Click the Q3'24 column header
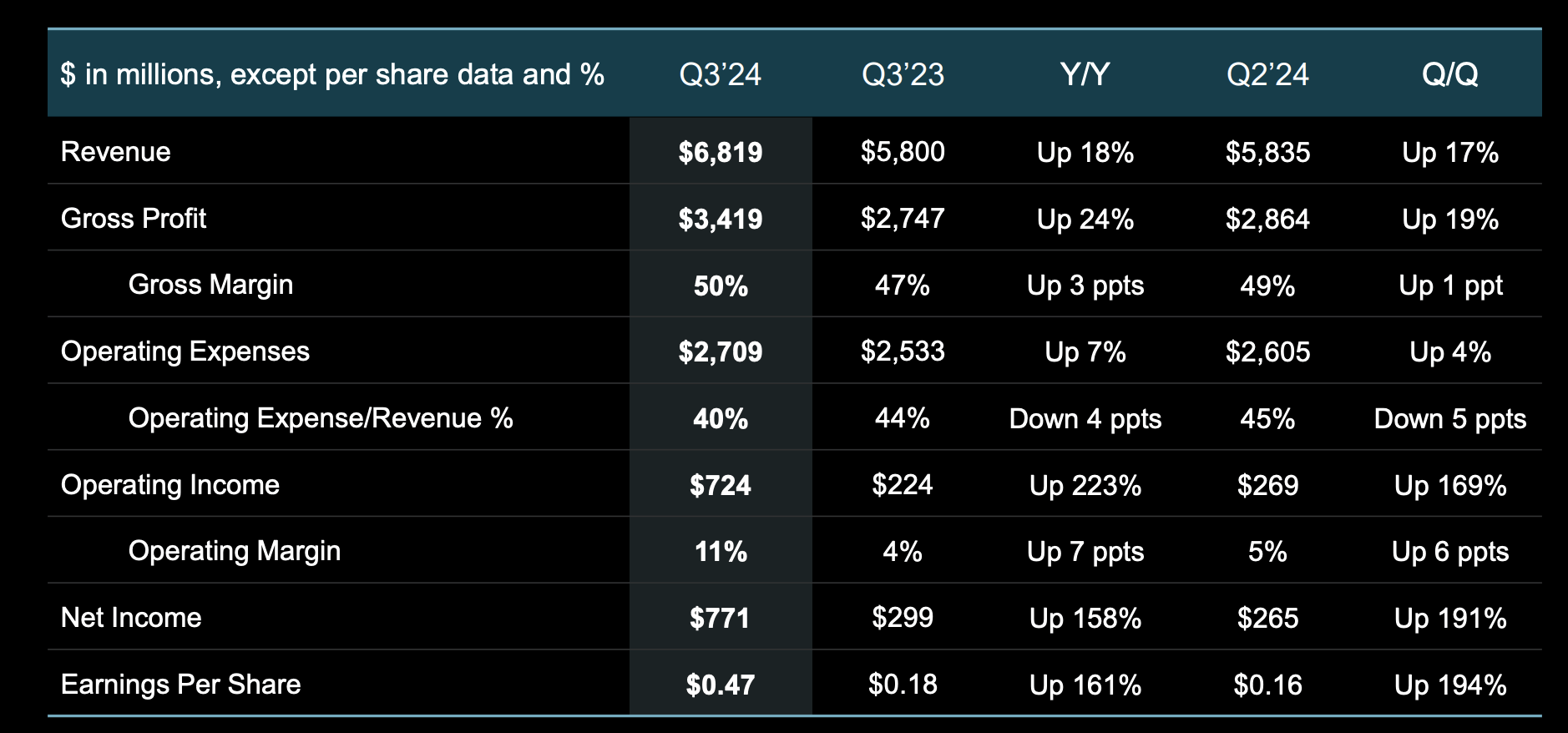This screenshot has height=733, width=1568. click(720, 74)
